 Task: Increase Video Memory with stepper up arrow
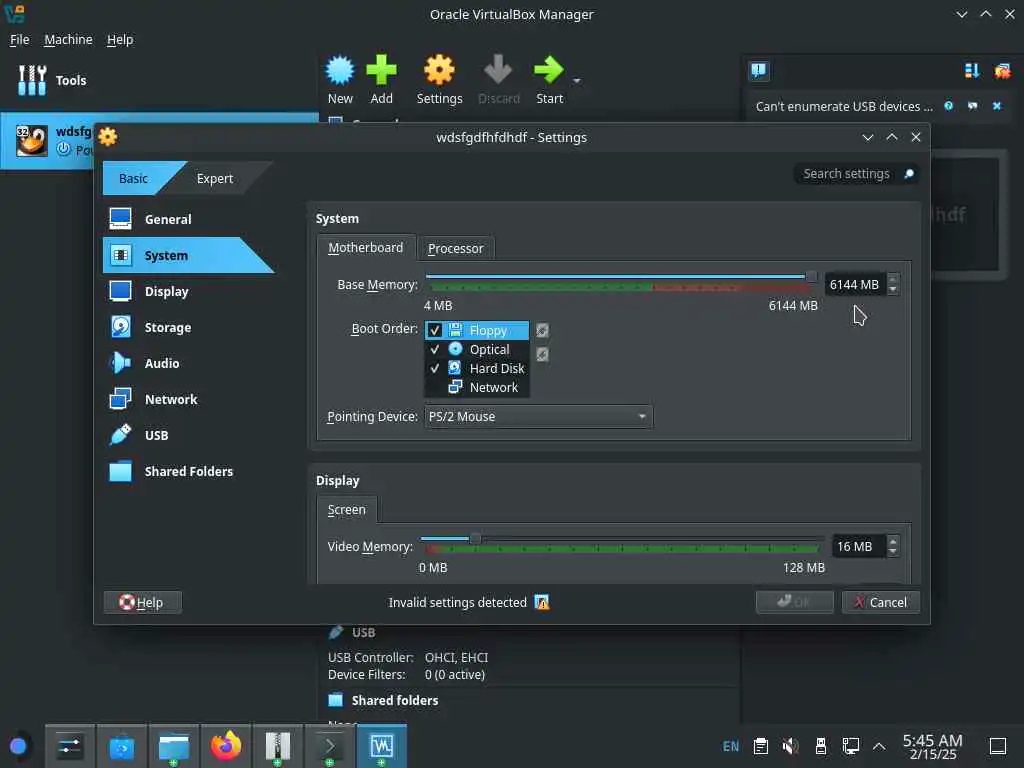pos(893,540)
